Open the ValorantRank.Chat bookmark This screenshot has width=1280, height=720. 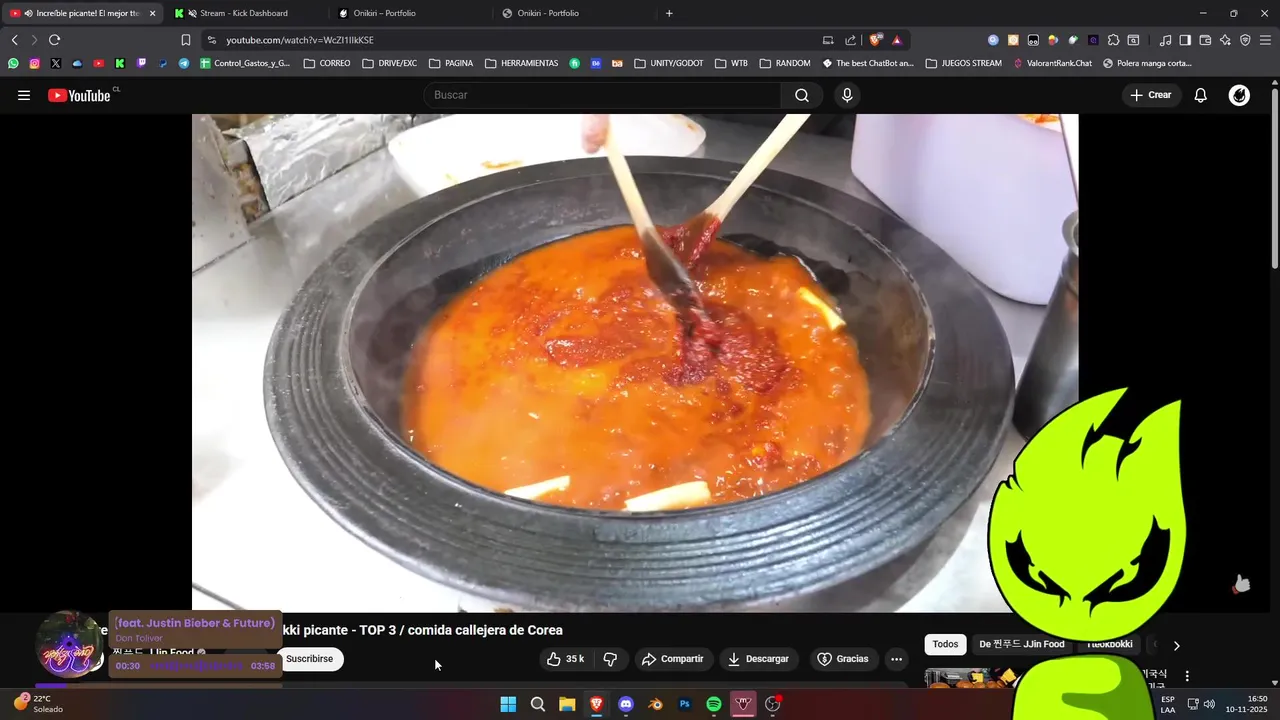click(x=1052, y=63)
